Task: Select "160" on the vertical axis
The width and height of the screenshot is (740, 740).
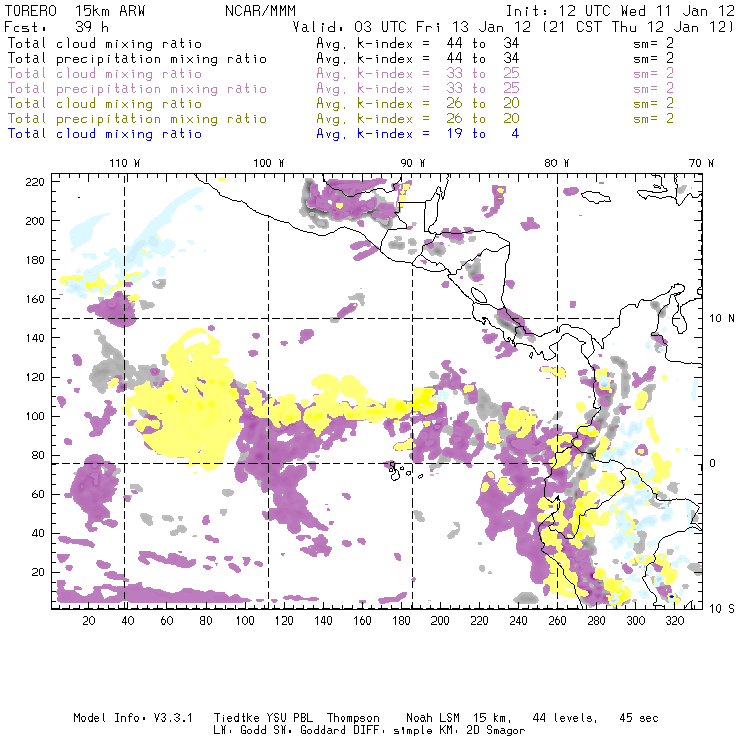Action: click(35, 299)
